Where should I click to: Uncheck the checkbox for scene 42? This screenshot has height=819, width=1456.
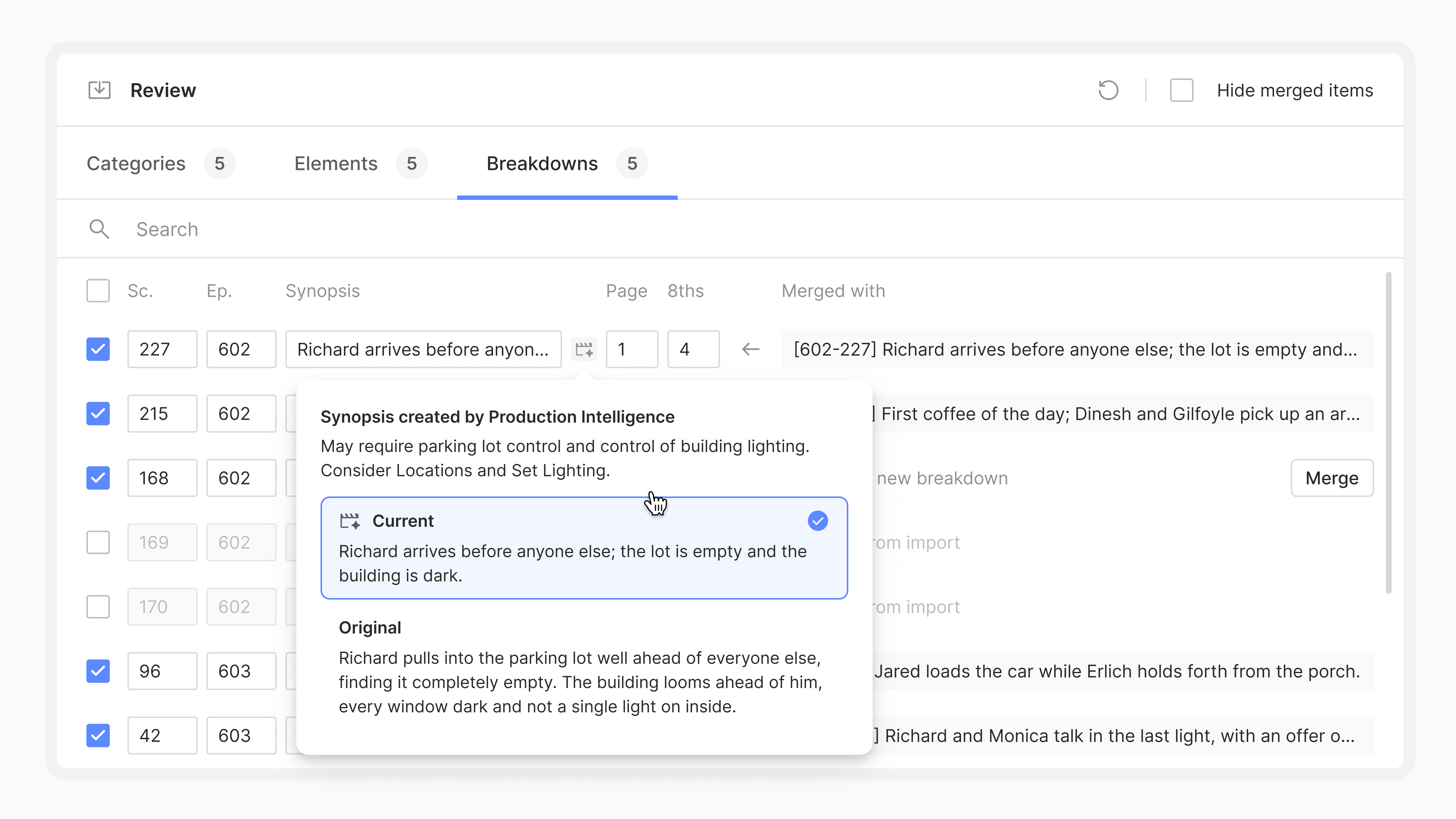(x=98, y=736)
